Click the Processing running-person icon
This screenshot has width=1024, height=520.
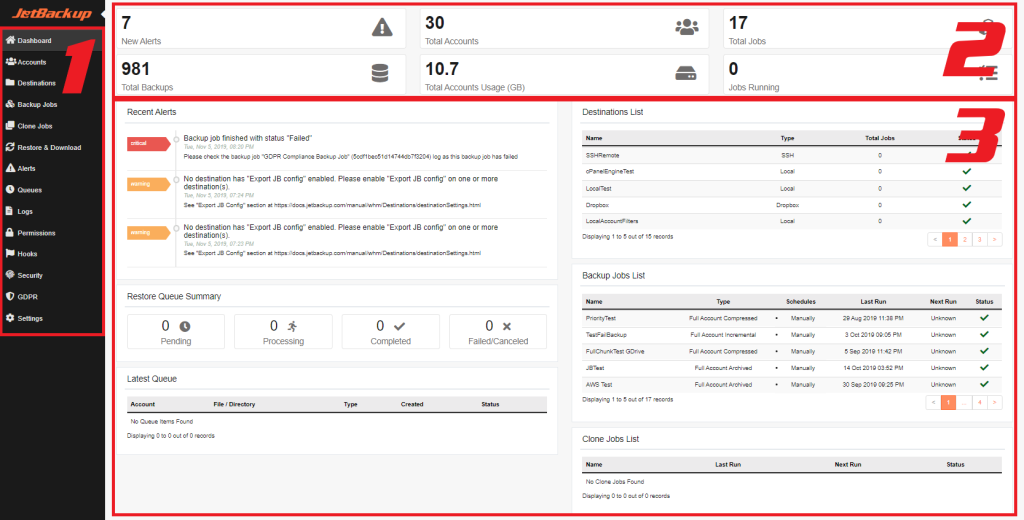click(292, 326)
